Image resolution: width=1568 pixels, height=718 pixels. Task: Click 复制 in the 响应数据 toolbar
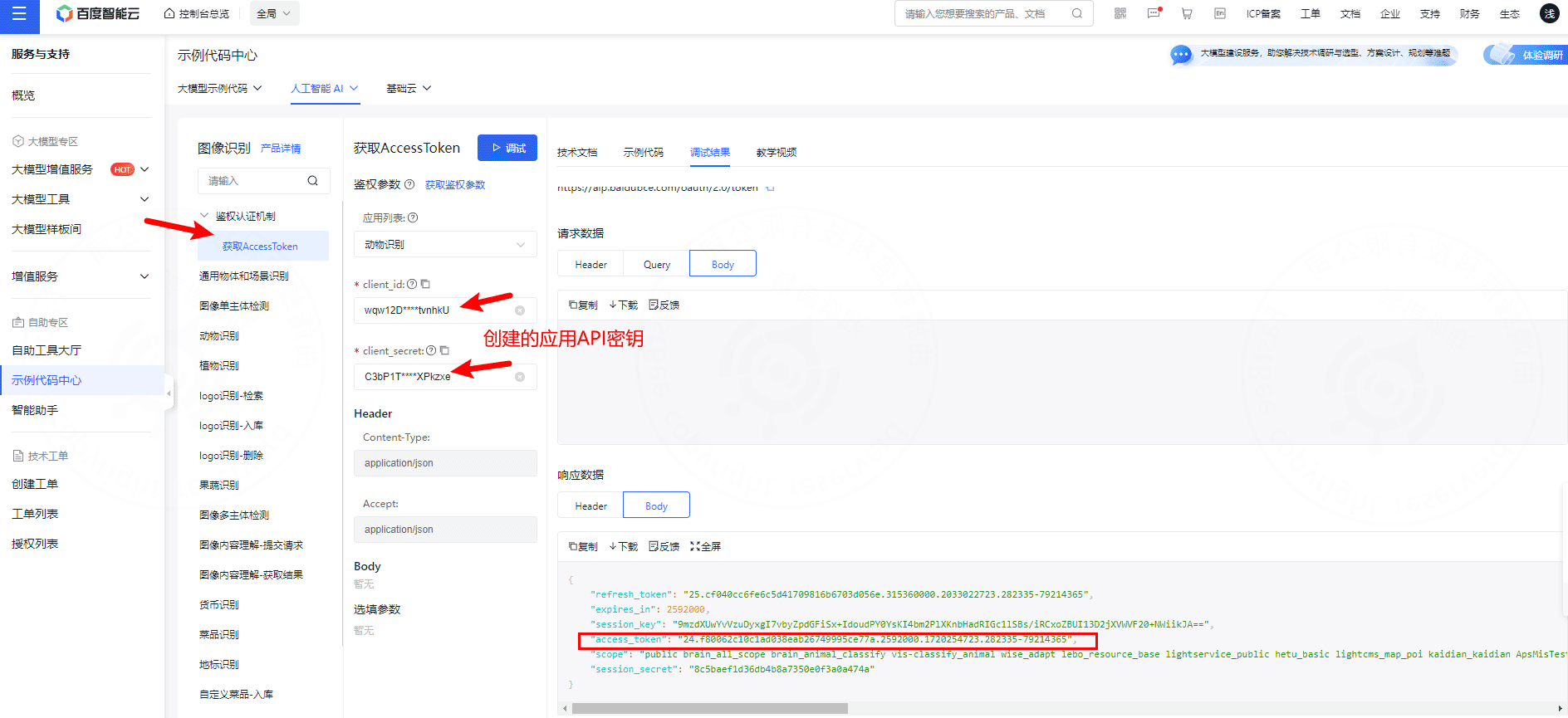pyautogui.click(x=583, y=546)
